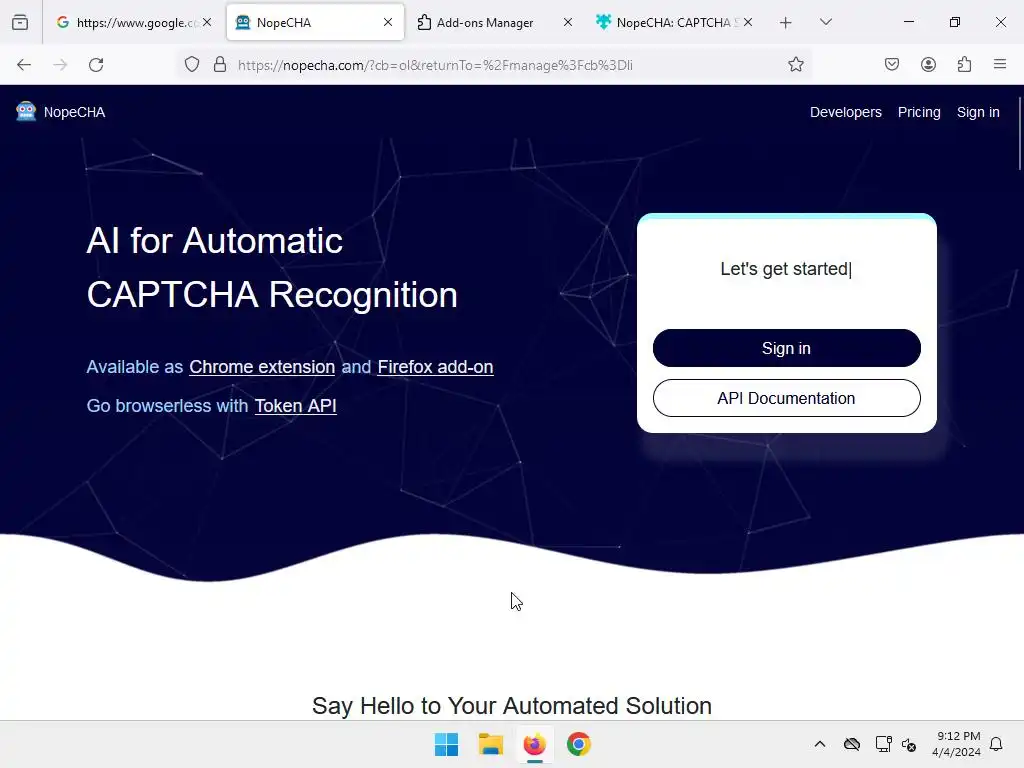The width and height of the screenshot is (1024, 768).
Task: Focus the URL address bar
Action: pos(496,65)
